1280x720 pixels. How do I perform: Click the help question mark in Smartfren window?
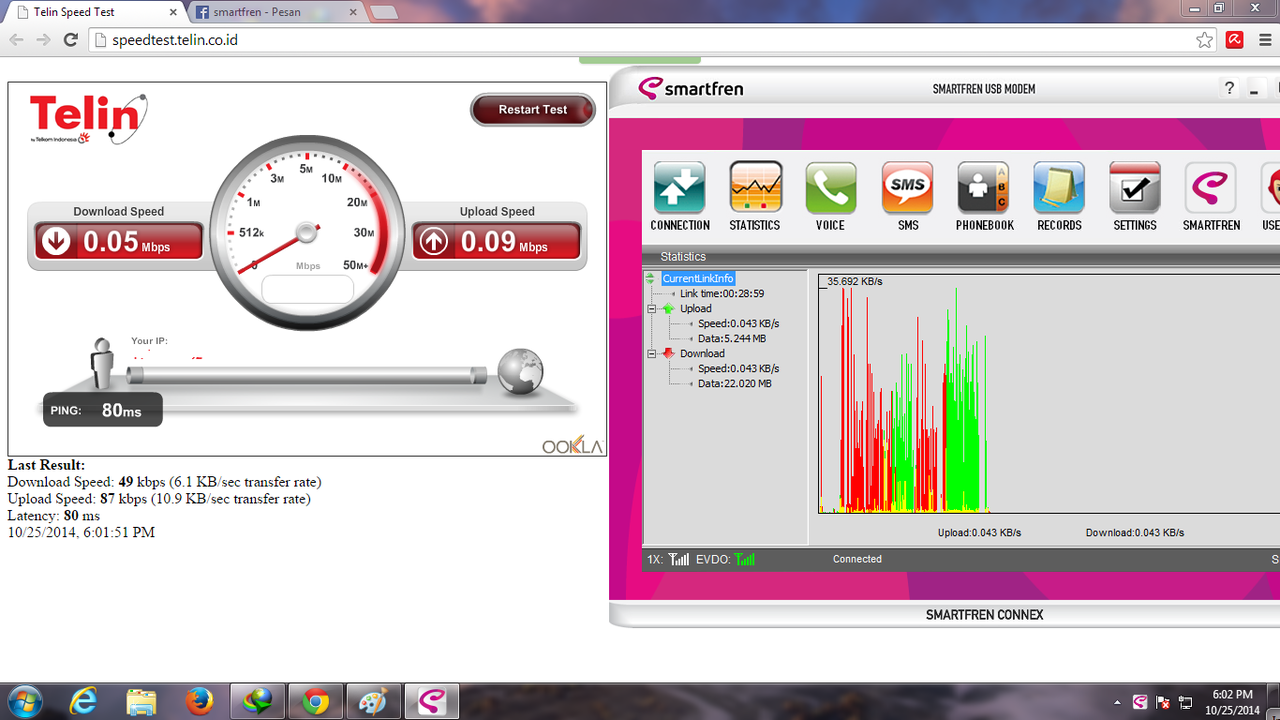pyautogui.click(x=1230, y=89)
